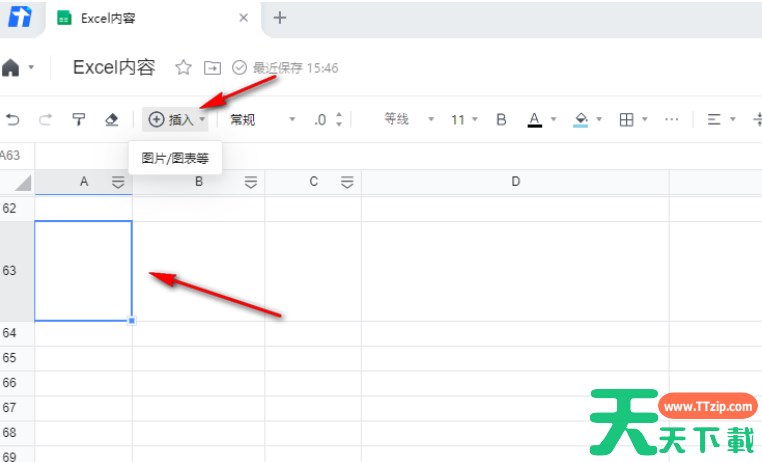Select column D header
This screenshot has height=462, width=762.
click(516, 182)
